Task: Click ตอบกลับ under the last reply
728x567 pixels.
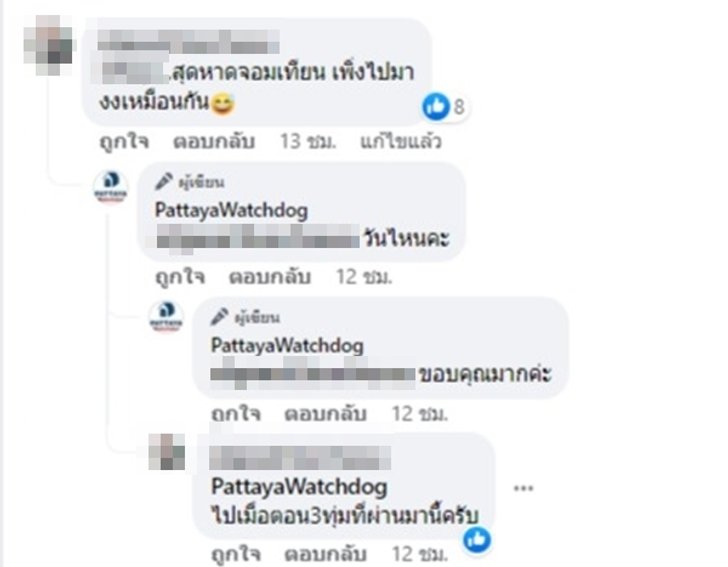Action: (325, 554)
